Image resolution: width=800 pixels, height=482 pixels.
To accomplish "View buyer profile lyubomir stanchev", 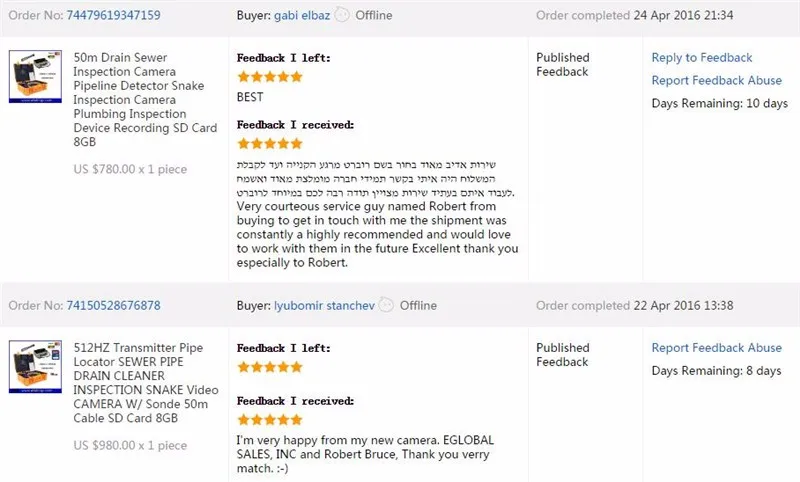I will [324, 306].
